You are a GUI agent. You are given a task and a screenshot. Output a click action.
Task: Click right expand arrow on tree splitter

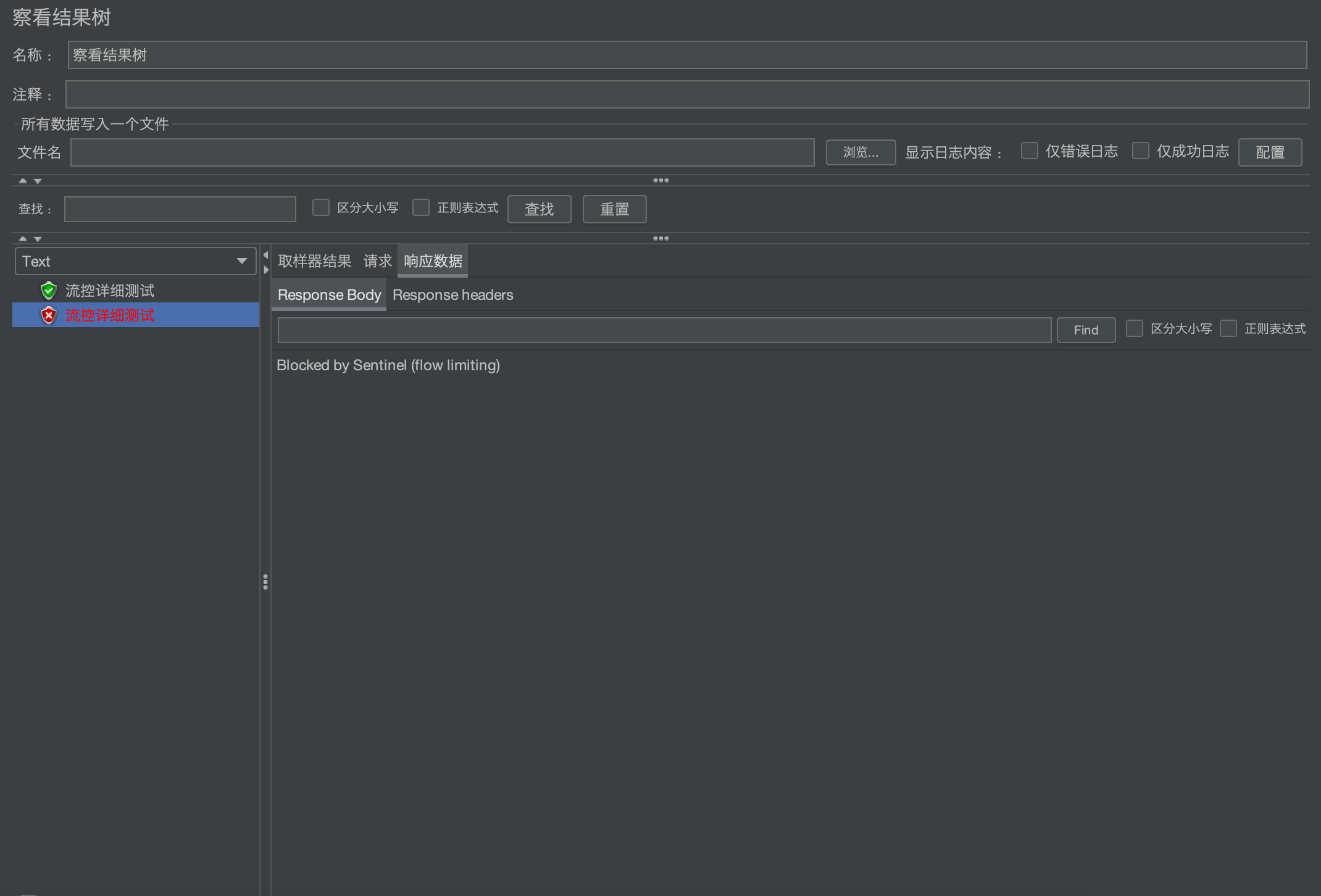[x=266, y=270]
